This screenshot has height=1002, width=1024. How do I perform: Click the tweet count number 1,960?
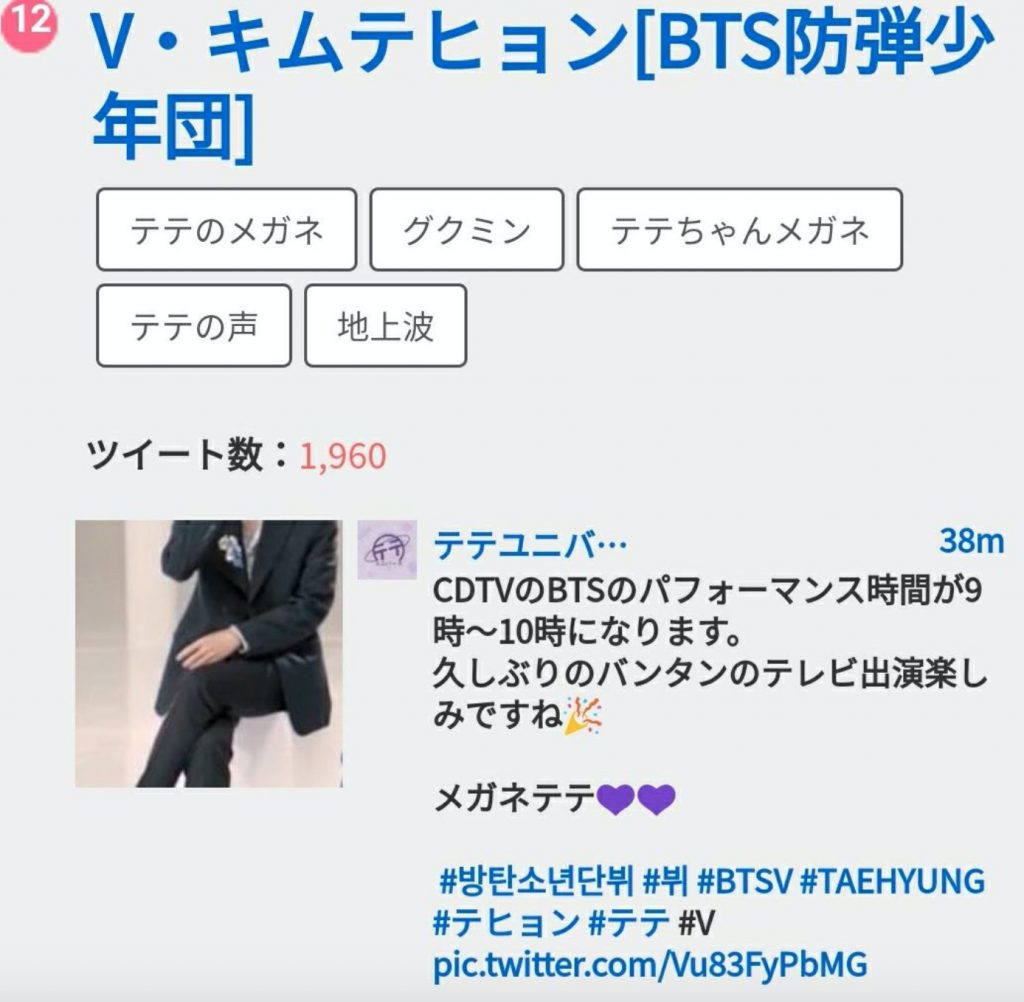(343, 456)
